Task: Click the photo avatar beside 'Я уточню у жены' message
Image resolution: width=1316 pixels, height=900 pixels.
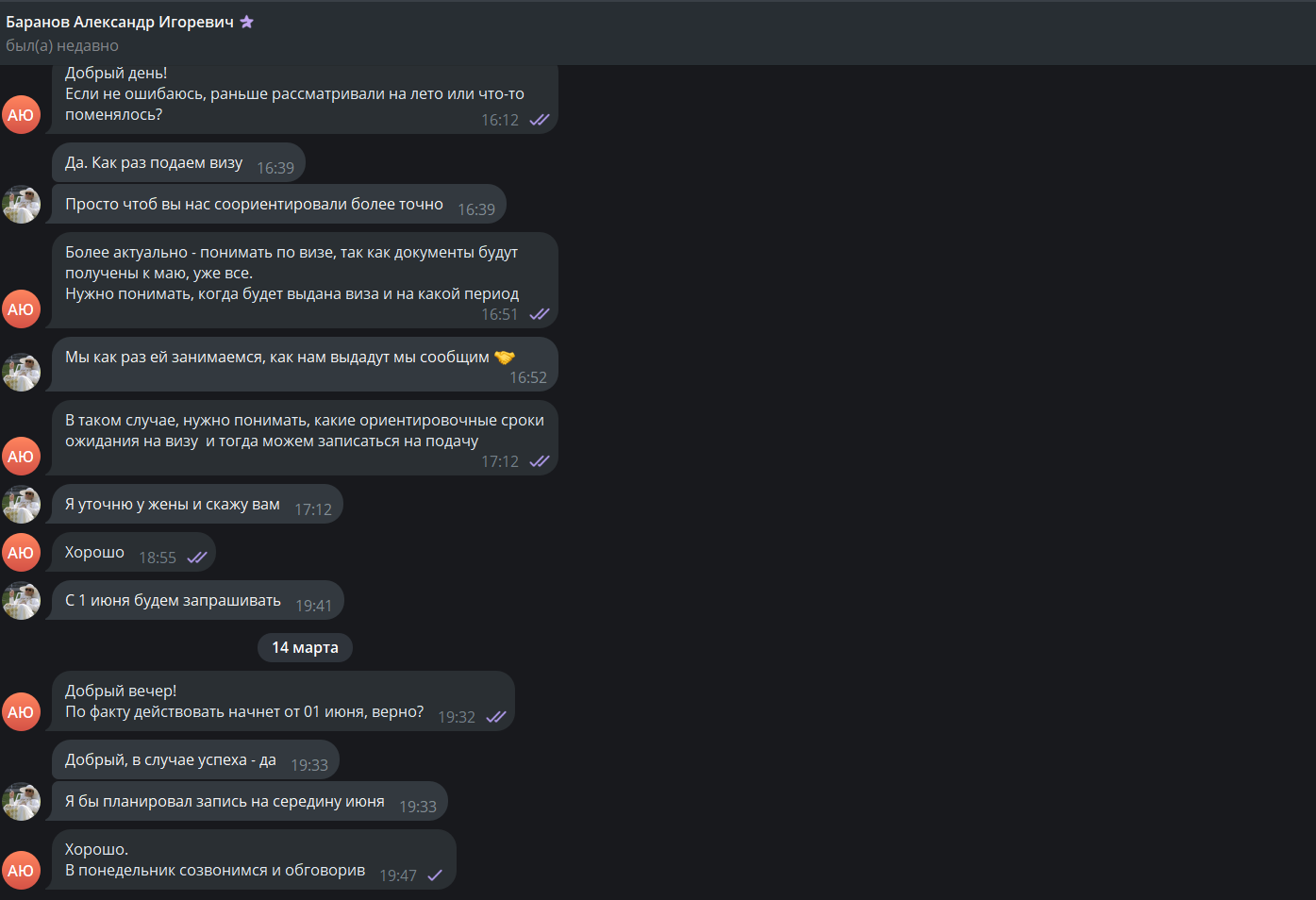Action: (21, 505)
